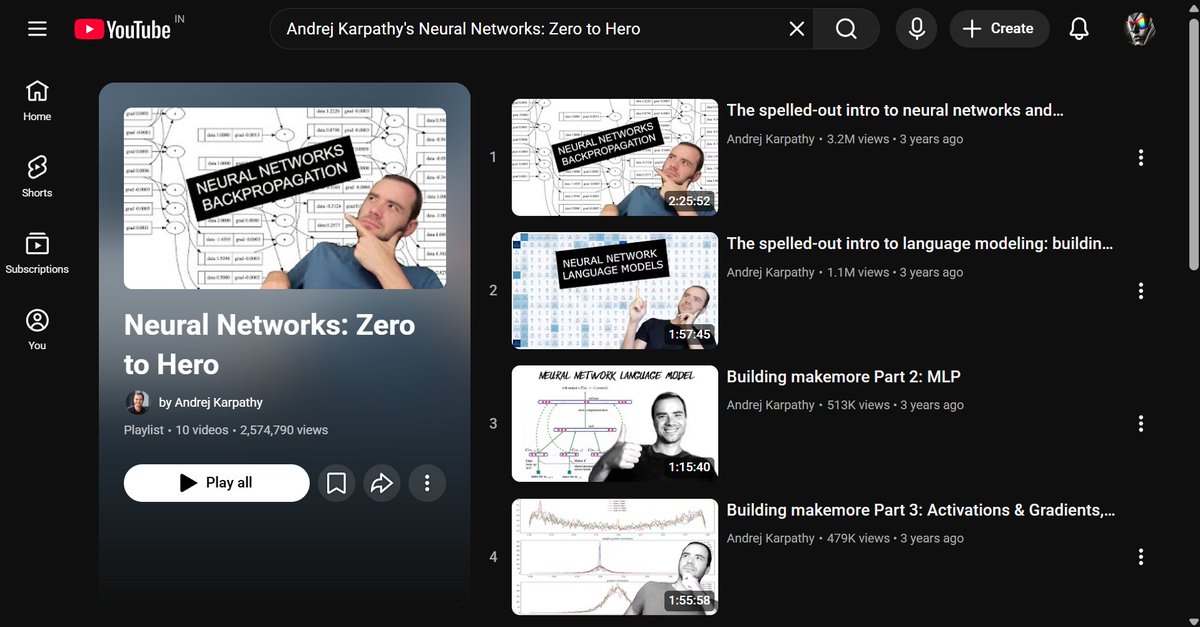Viewport: 1200px width, 627px height.
Task: Save playlist with bookmark icon
Action: point(337,483)
